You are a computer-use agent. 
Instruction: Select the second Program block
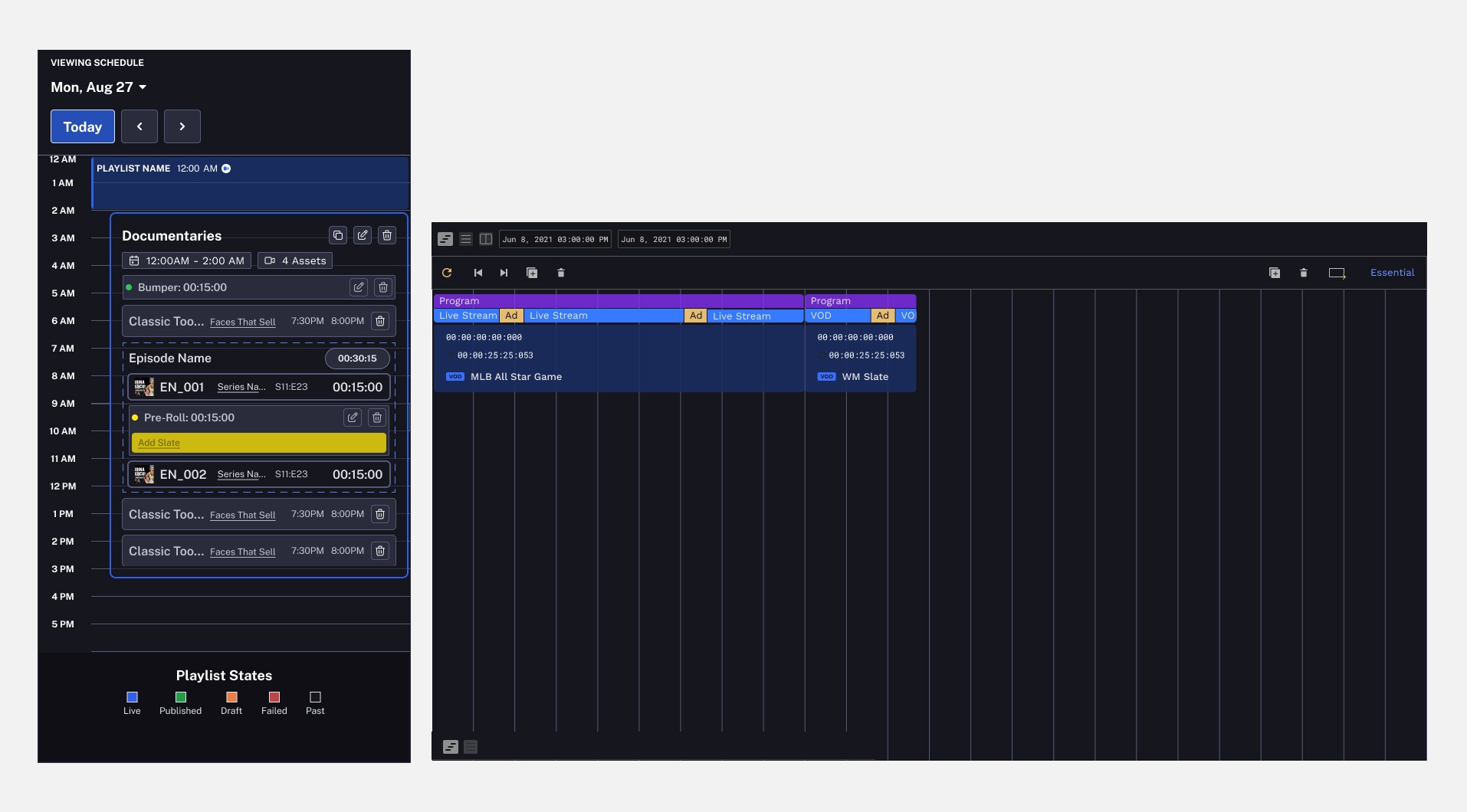point(861,301)
